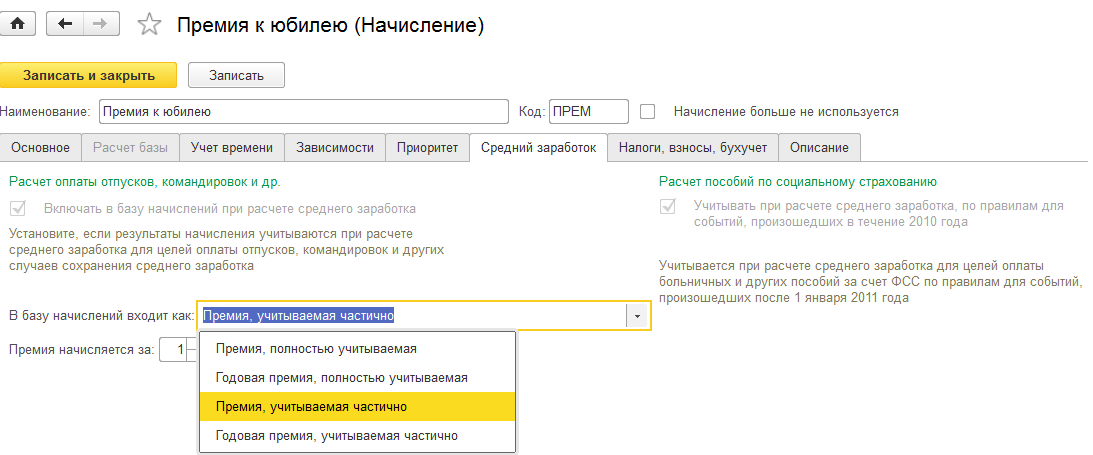Click the 'Записать' button
This screenshot has width=1093, height=455.
pos(236,75)
